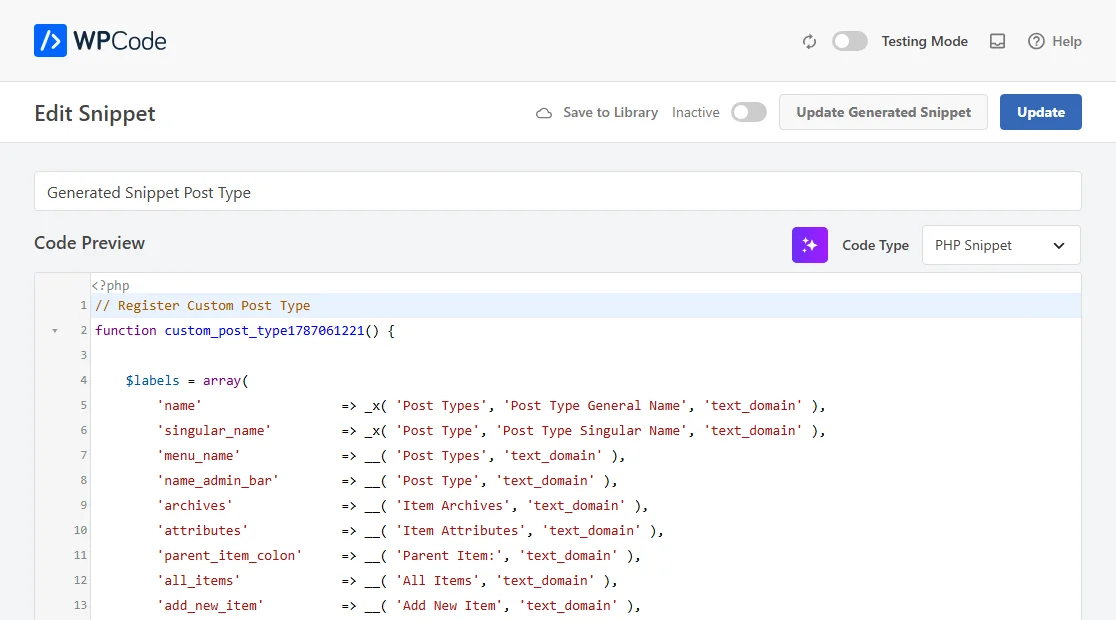Click 'Item Archives' string on line 9

click(453, 505)
